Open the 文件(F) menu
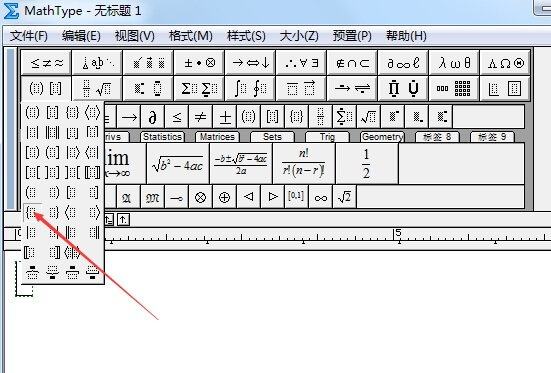This screenshot has height=373, width=551. tap(29, 36)
